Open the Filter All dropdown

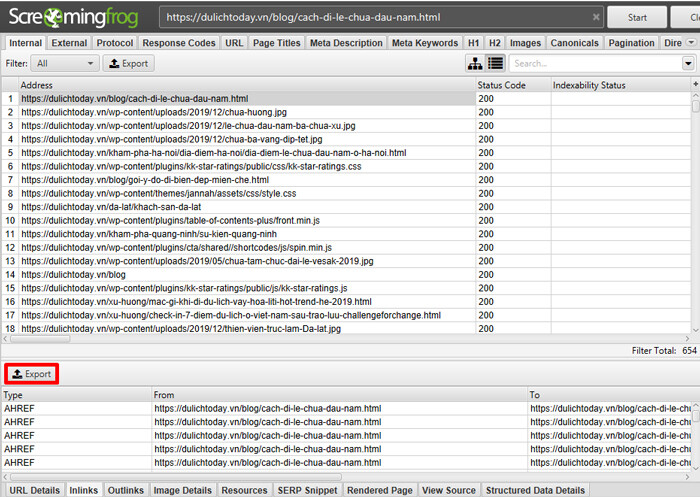click(x=64, y=63)
